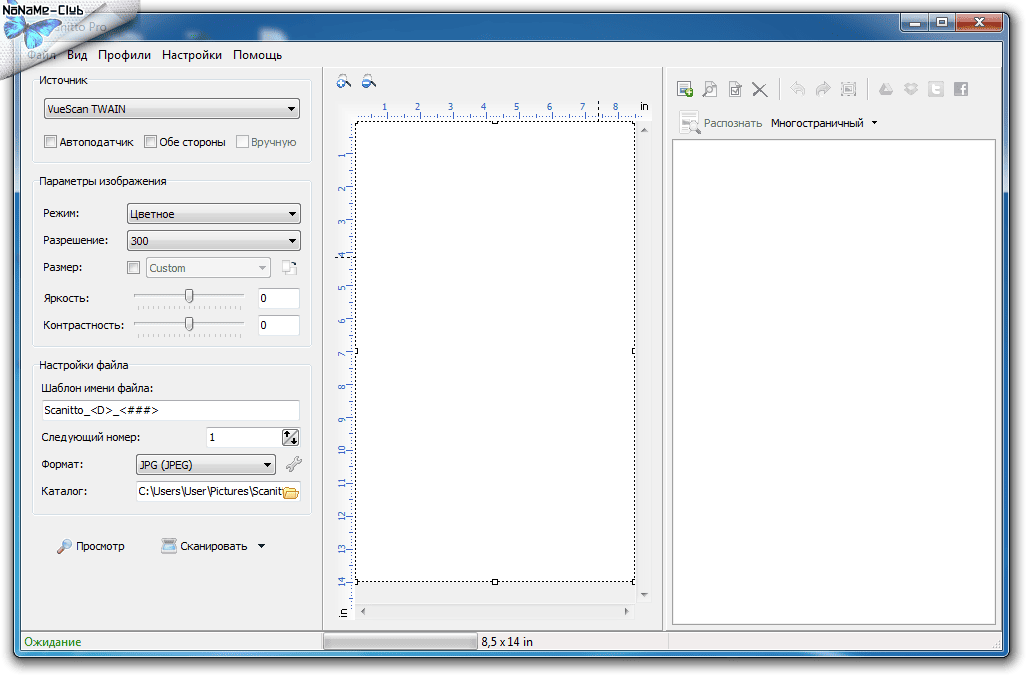This screenshot has width=1027, height=677.
Task: Click the in unit label on the ruler
Action: 644,106
